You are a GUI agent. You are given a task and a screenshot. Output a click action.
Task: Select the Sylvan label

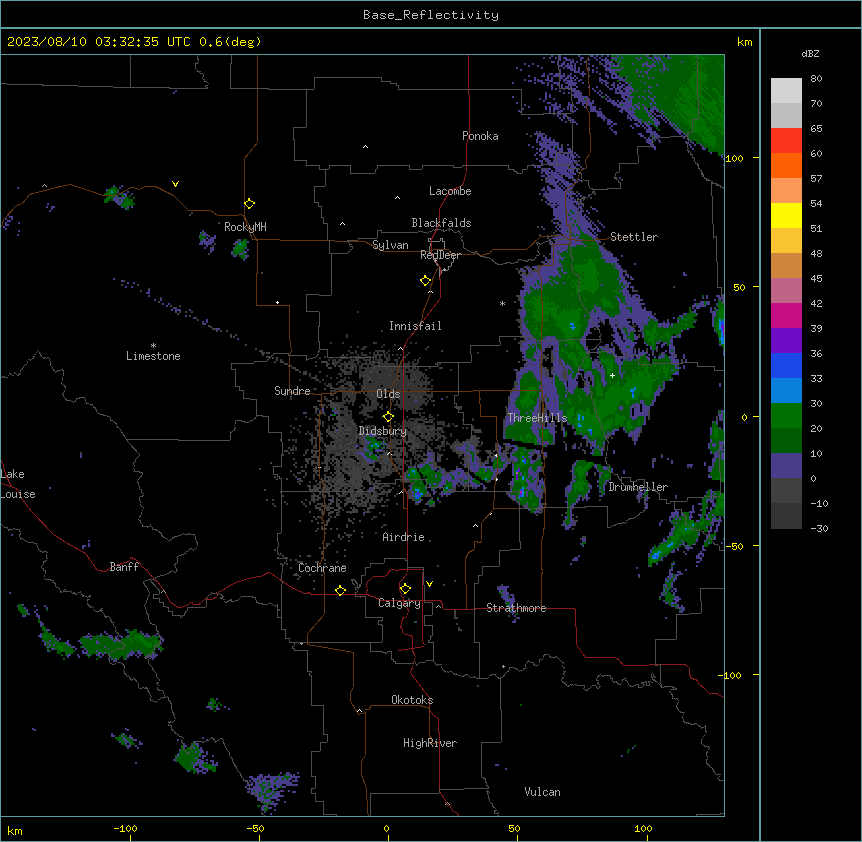click(x=390, y=245)
